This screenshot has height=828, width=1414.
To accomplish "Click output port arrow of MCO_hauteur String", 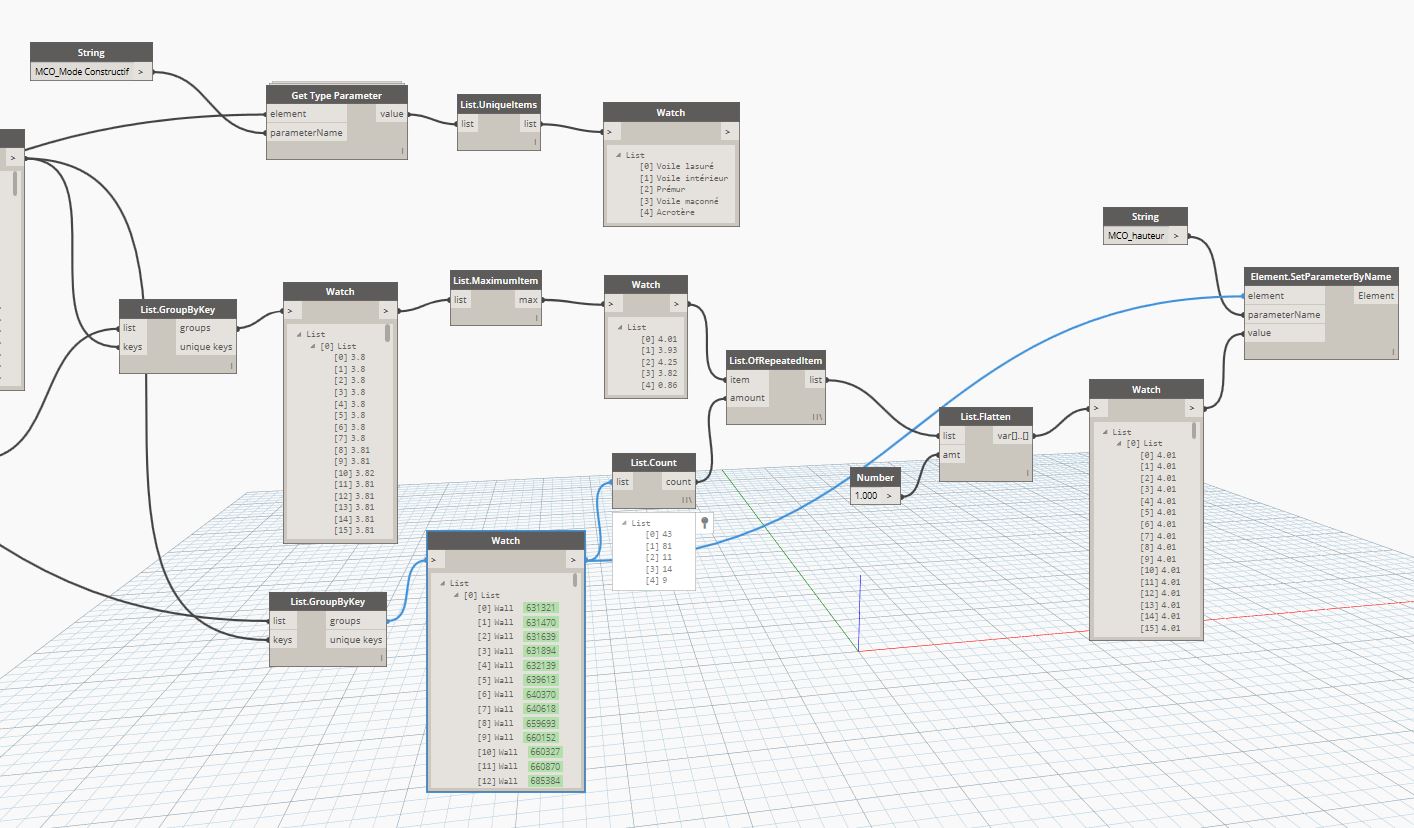I will click(1176, 236).
